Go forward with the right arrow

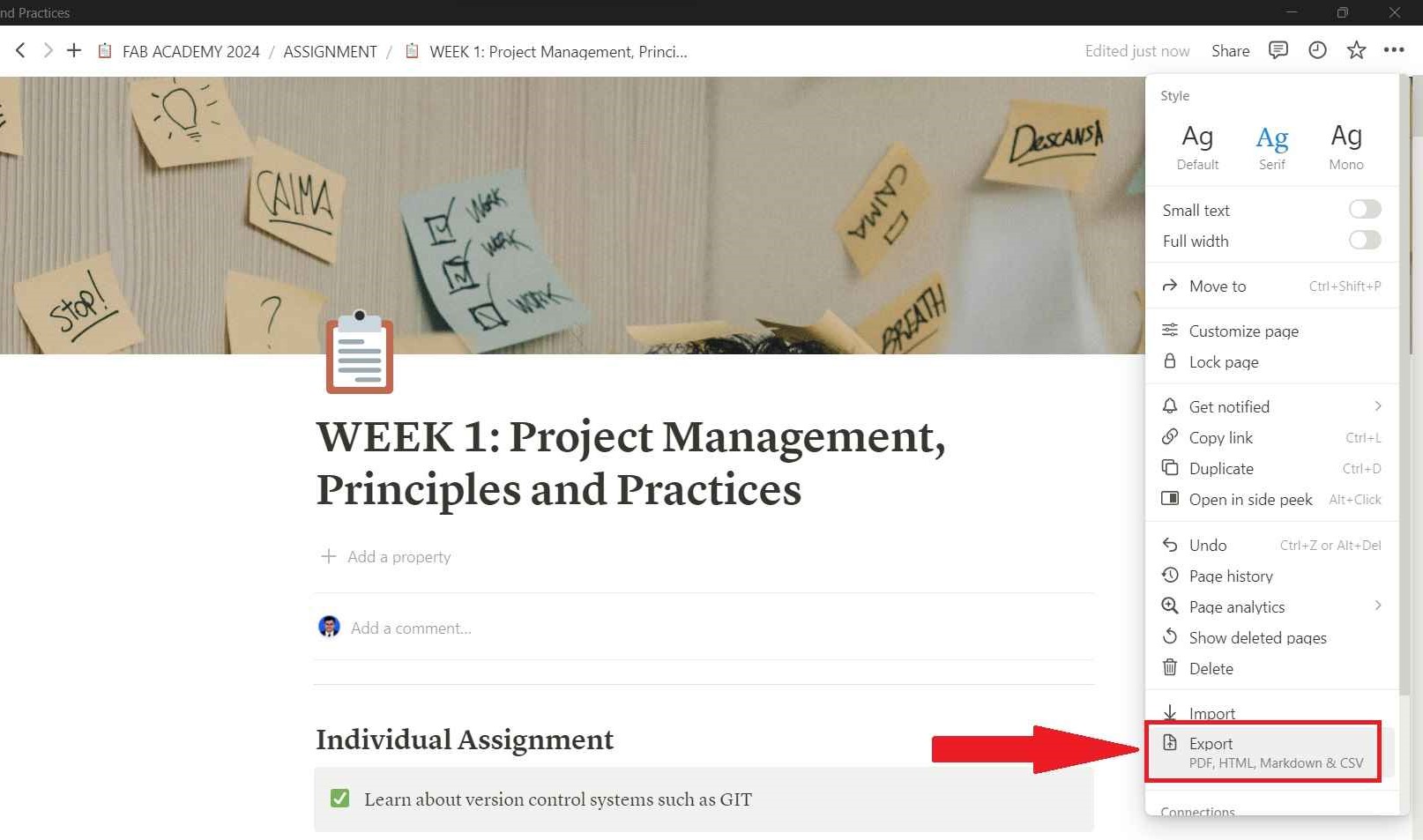tap(48, 50)
